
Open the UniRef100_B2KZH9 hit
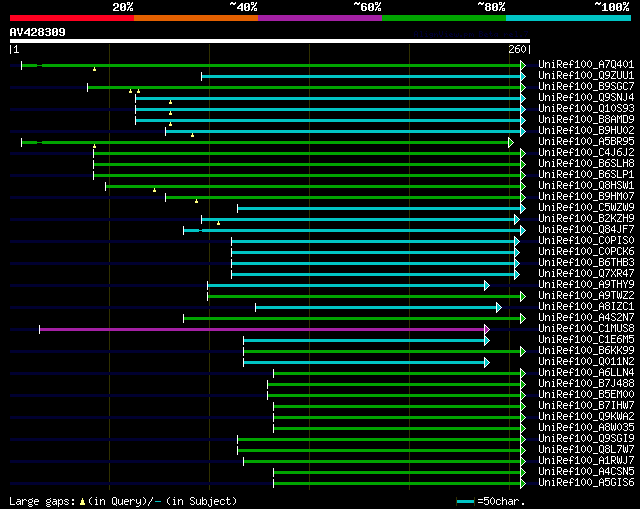[x=586, y=218]
